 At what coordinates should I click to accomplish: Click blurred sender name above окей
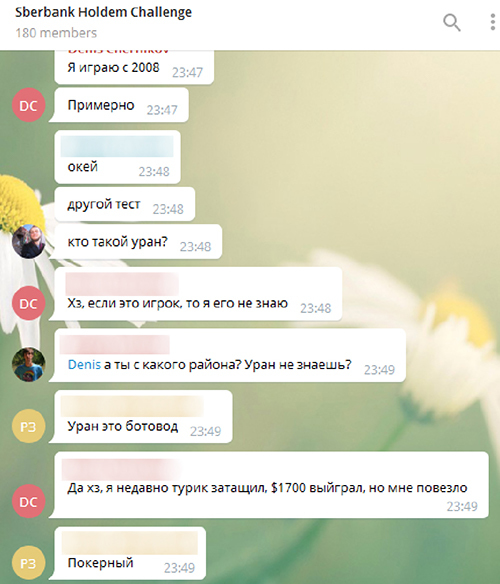tap(117, 146)
